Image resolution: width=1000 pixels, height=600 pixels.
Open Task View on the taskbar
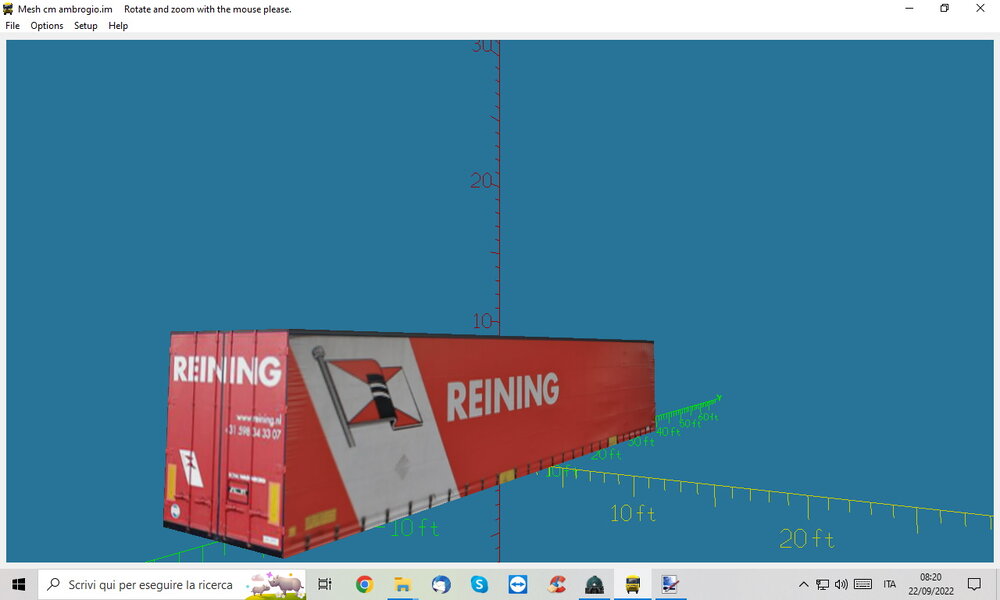tap(325, 584)
